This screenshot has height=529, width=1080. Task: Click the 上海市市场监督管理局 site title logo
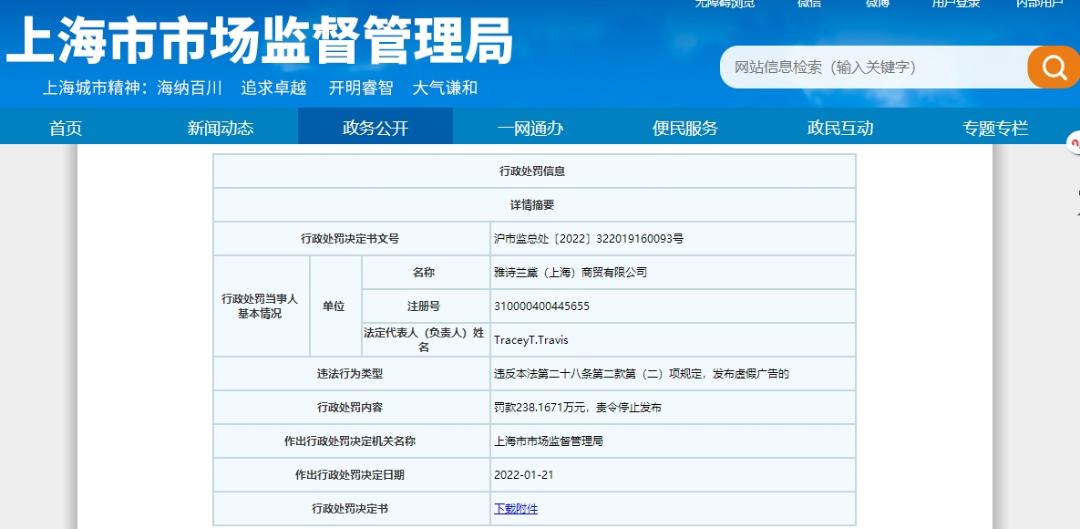point(260,44)
